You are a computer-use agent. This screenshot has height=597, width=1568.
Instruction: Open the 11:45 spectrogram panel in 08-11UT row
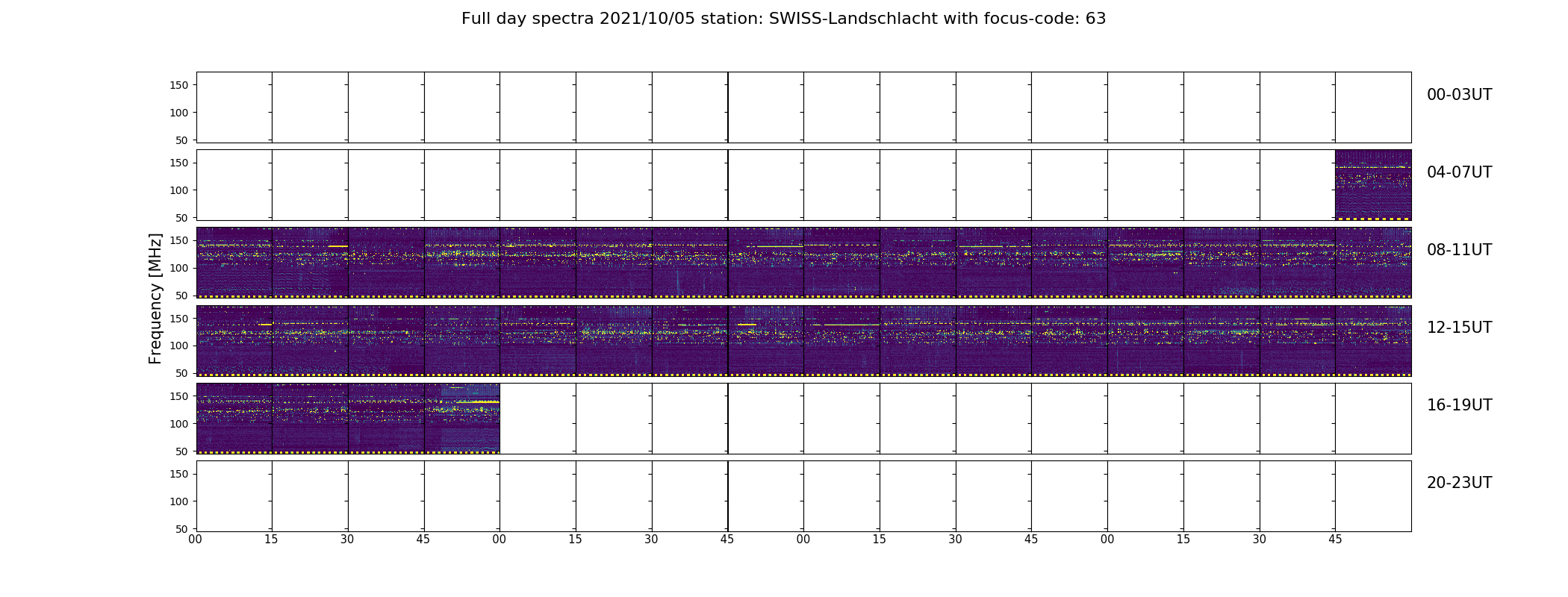1373,263
